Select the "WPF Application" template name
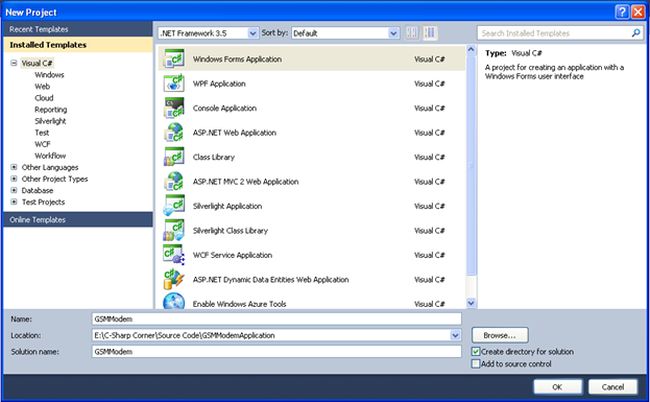This screenshot has height=402, width=650. click(x=219, y=84)
